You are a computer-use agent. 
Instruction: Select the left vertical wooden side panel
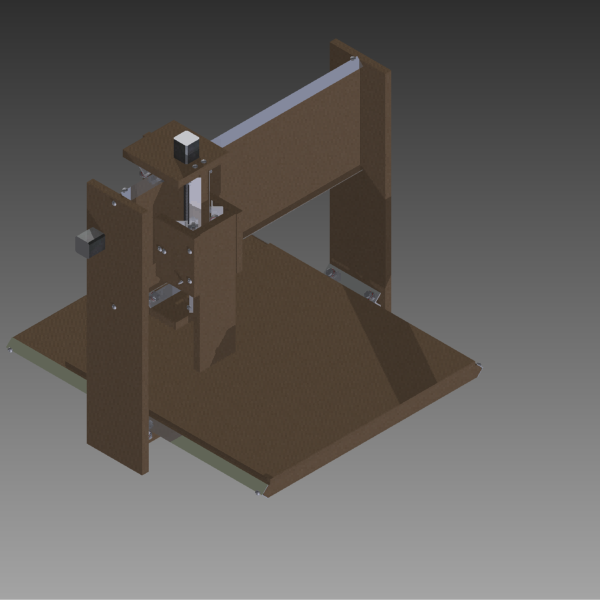(117, 325)
